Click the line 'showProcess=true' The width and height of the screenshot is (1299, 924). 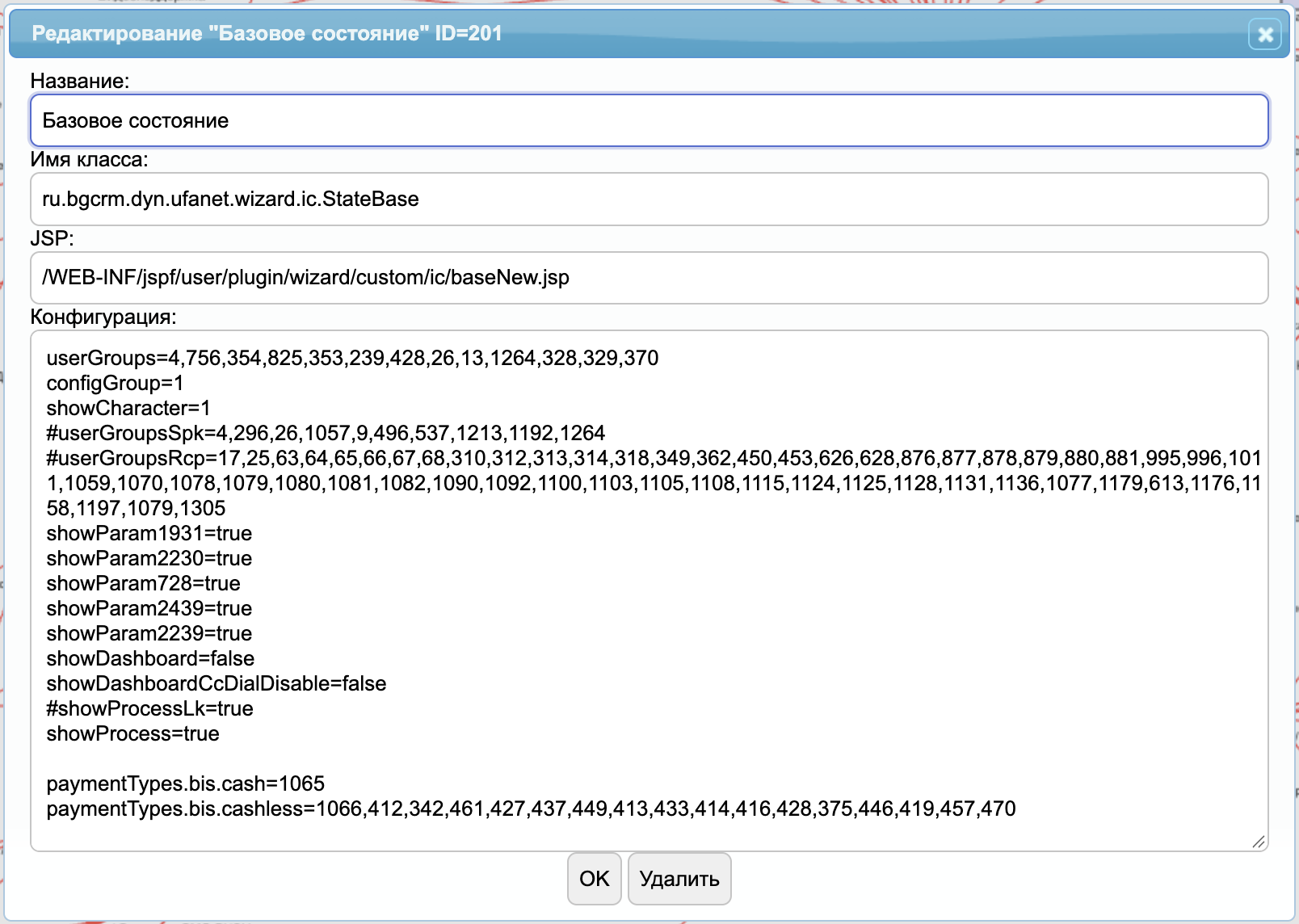tap(133, 733)
